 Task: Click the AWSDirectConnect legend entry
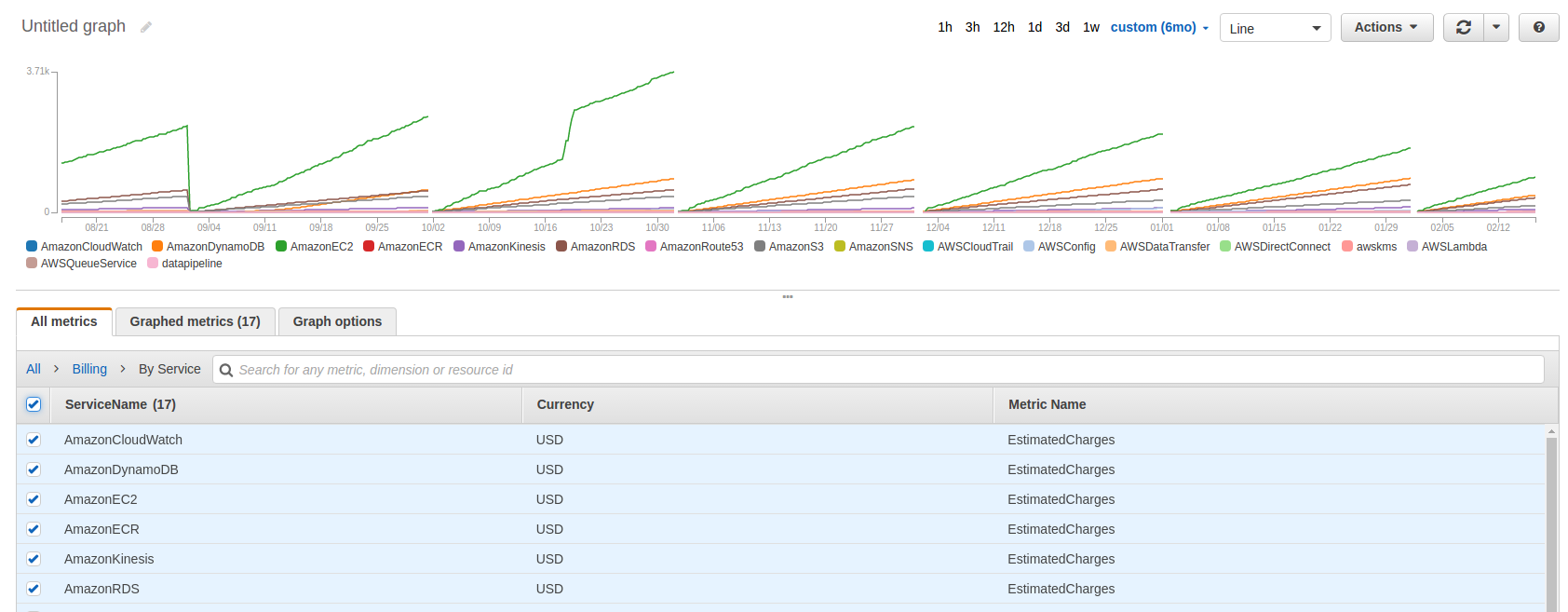click(1276, 247)
